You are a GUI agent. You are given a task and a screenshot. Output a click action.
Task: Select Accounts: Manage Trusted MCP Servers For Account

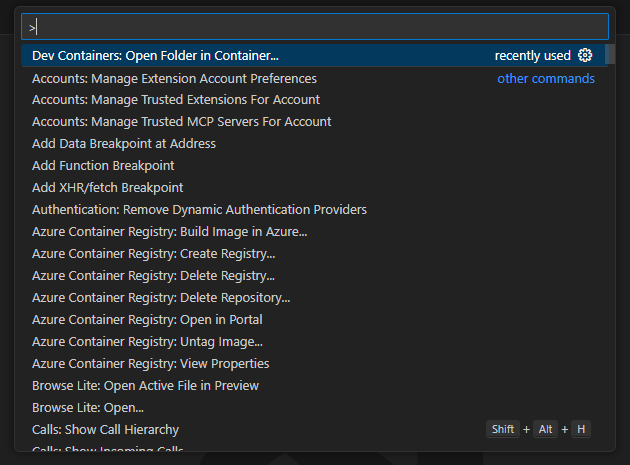tap(313, 122)
